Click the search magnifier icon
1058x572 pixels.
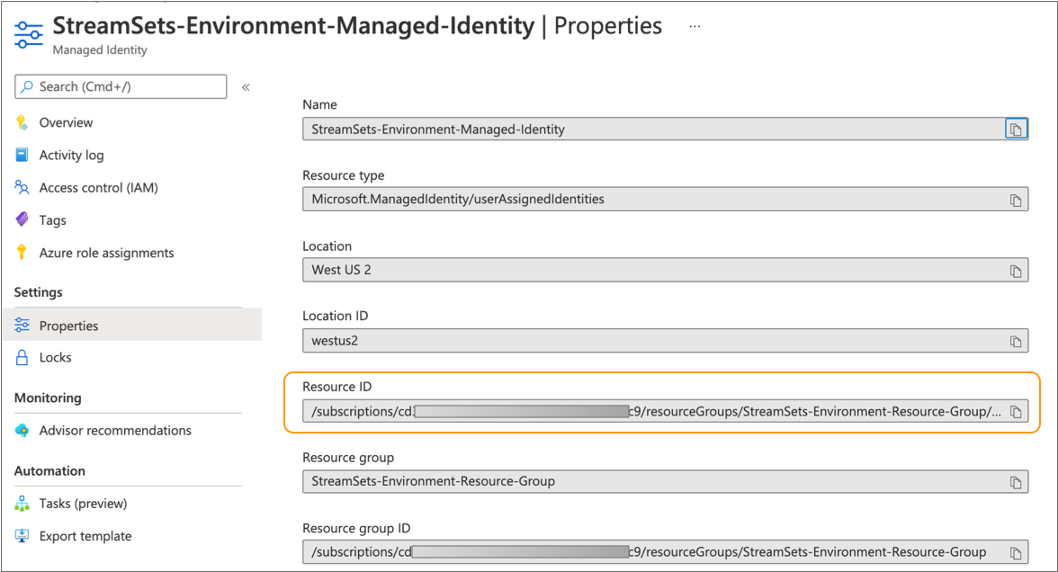point(27,86)
